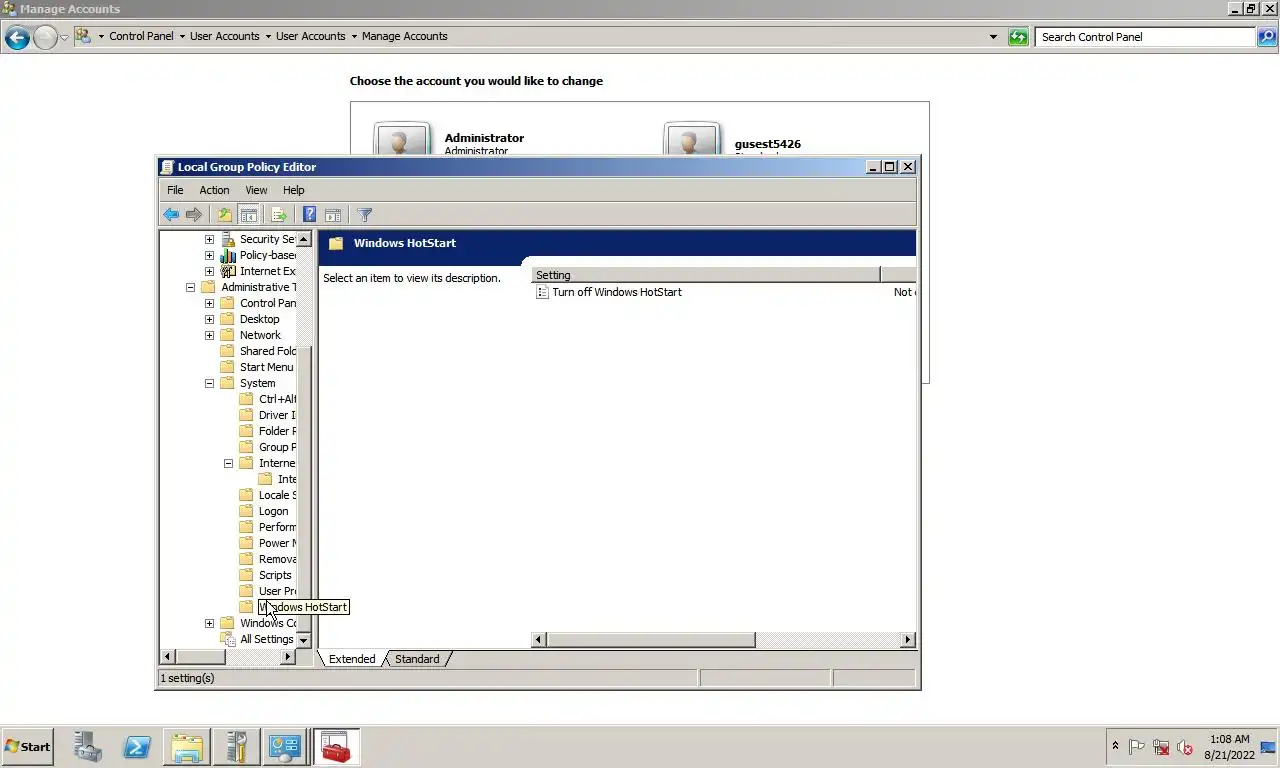Toggle Show/Hide Console Tree toolbar icon
The height and width of the screenshot is (768, 1280).
[x=249, y=215]
